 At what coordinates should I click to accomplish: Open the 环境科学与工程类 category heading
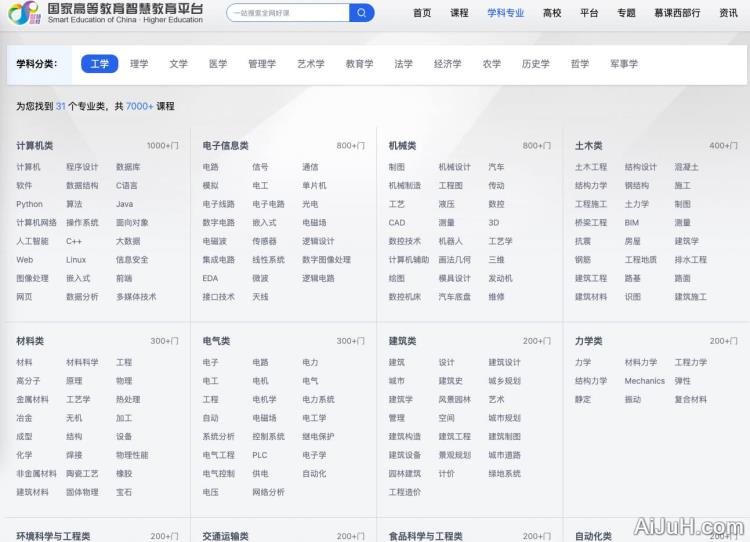(x=53, y=536)
